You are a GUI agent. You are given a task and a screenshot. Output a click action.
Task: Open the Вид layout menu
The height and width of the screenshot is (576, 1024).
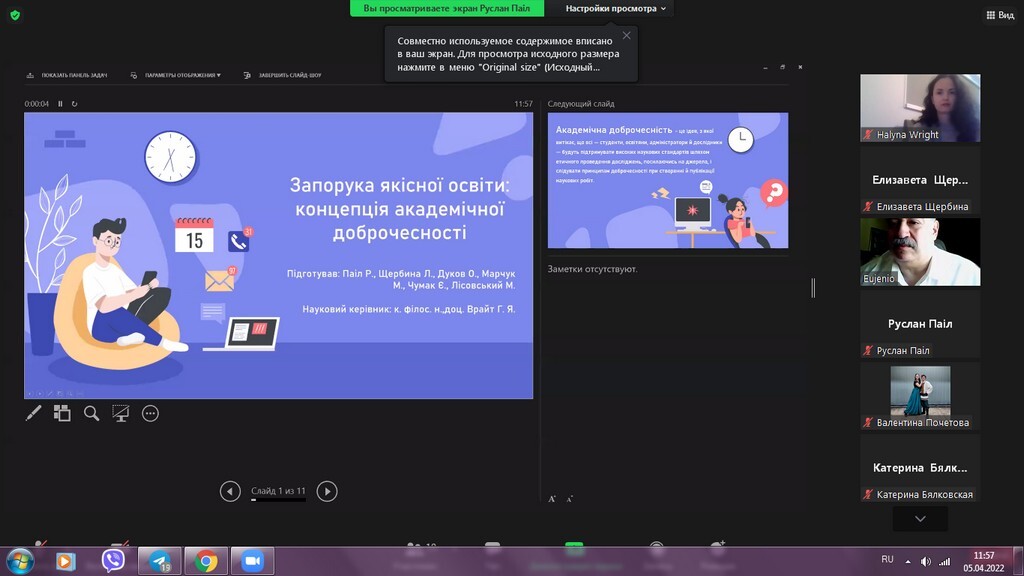coord(1000,15)
